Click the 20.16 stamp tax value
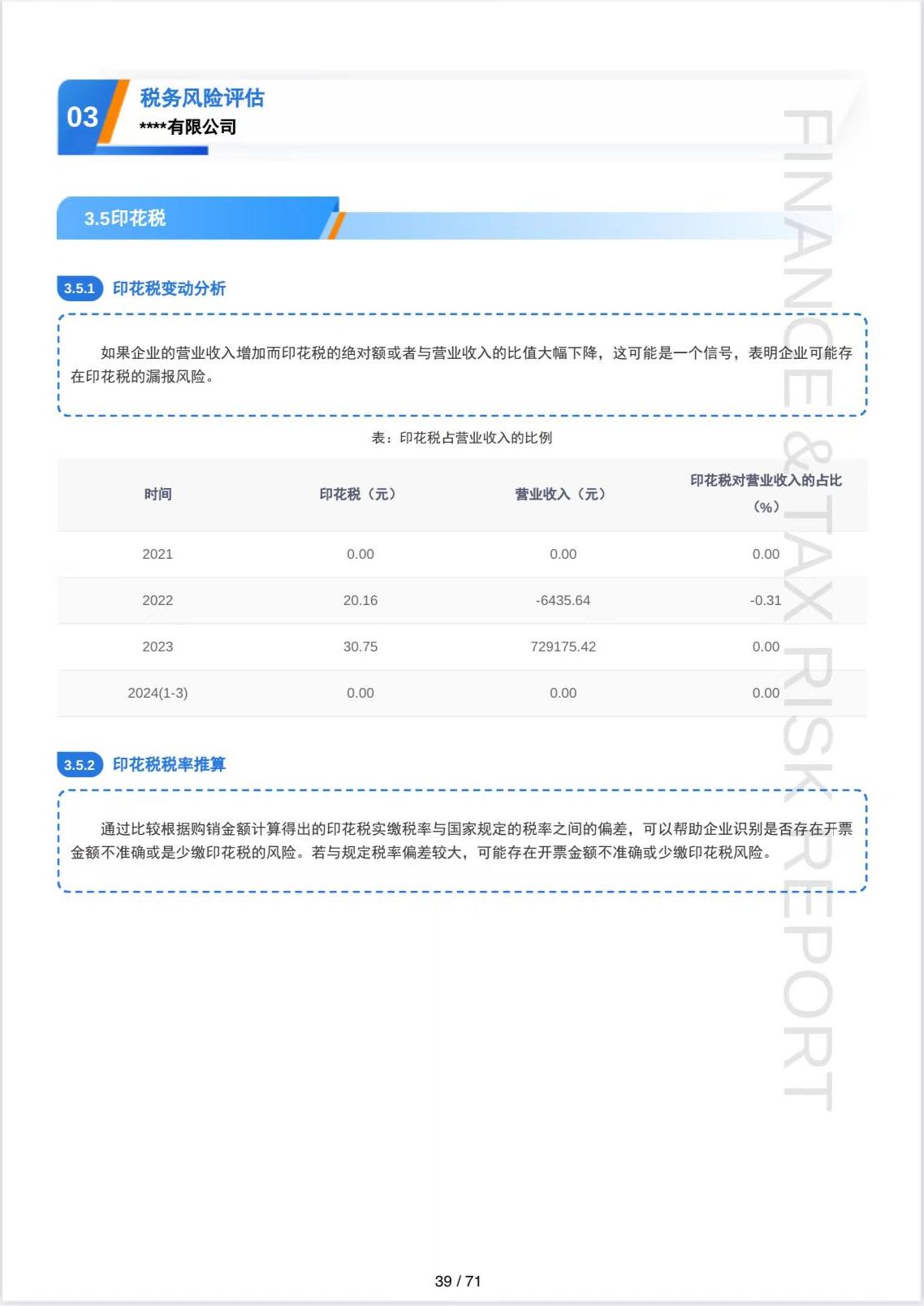The image size is (924, 1306). 361,600
